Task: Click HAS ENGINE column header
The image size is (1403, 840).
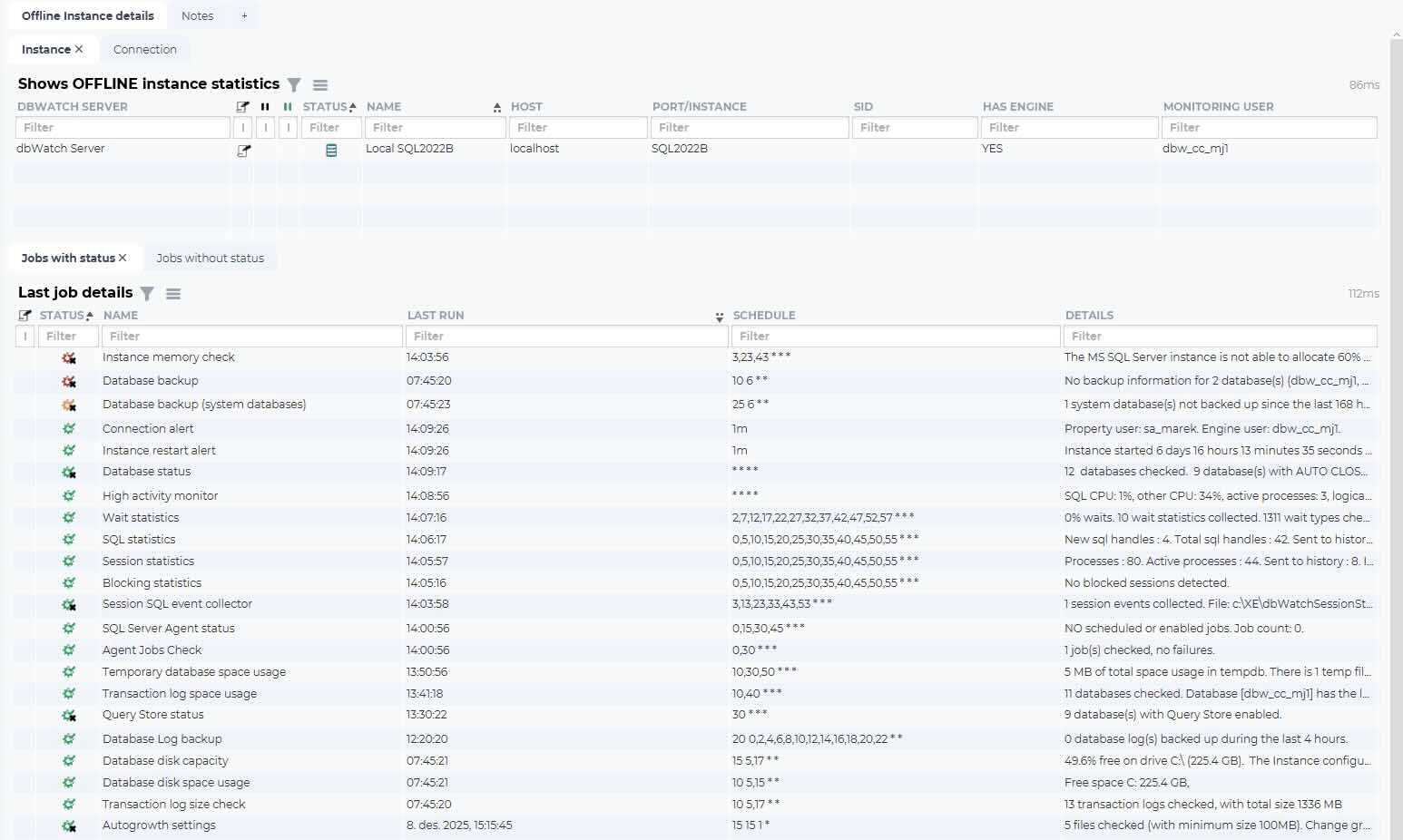Action: click(1018, 106)
